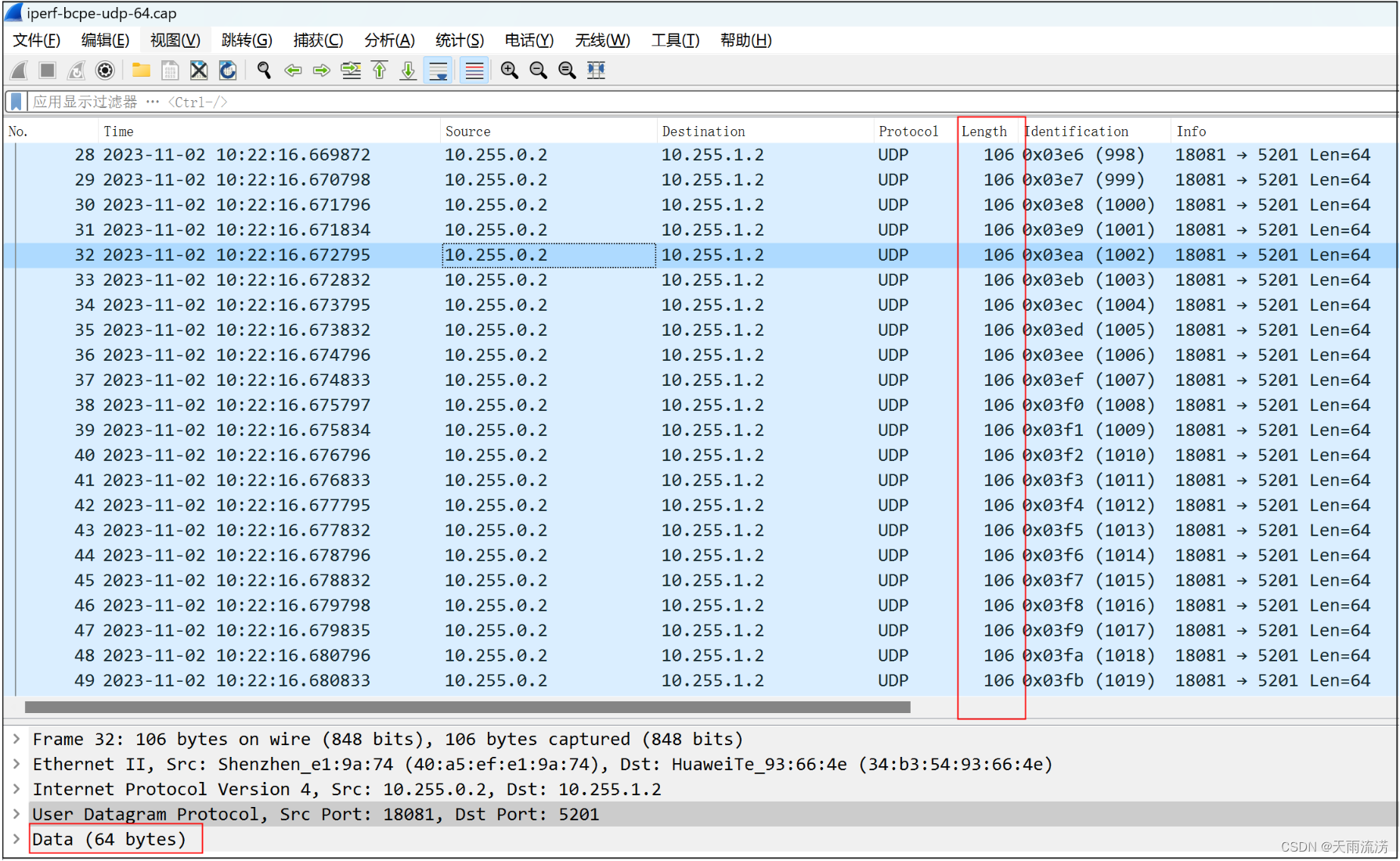Toggle auto-scroll during live capture
Image resolution: width=1400 pixels, height=861 pixels.
coord(438,70)
